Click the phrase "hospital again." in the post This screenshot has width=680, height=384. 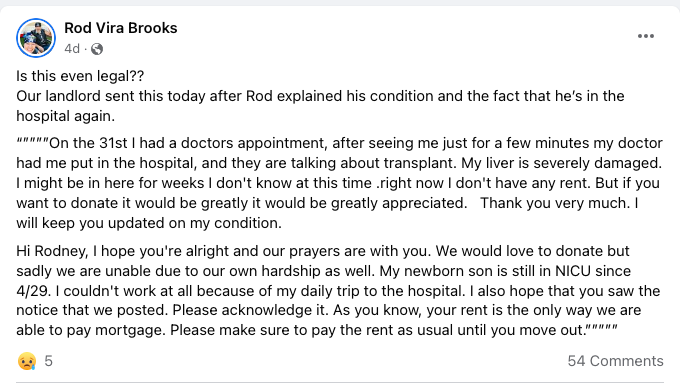[x=65, y=116]
